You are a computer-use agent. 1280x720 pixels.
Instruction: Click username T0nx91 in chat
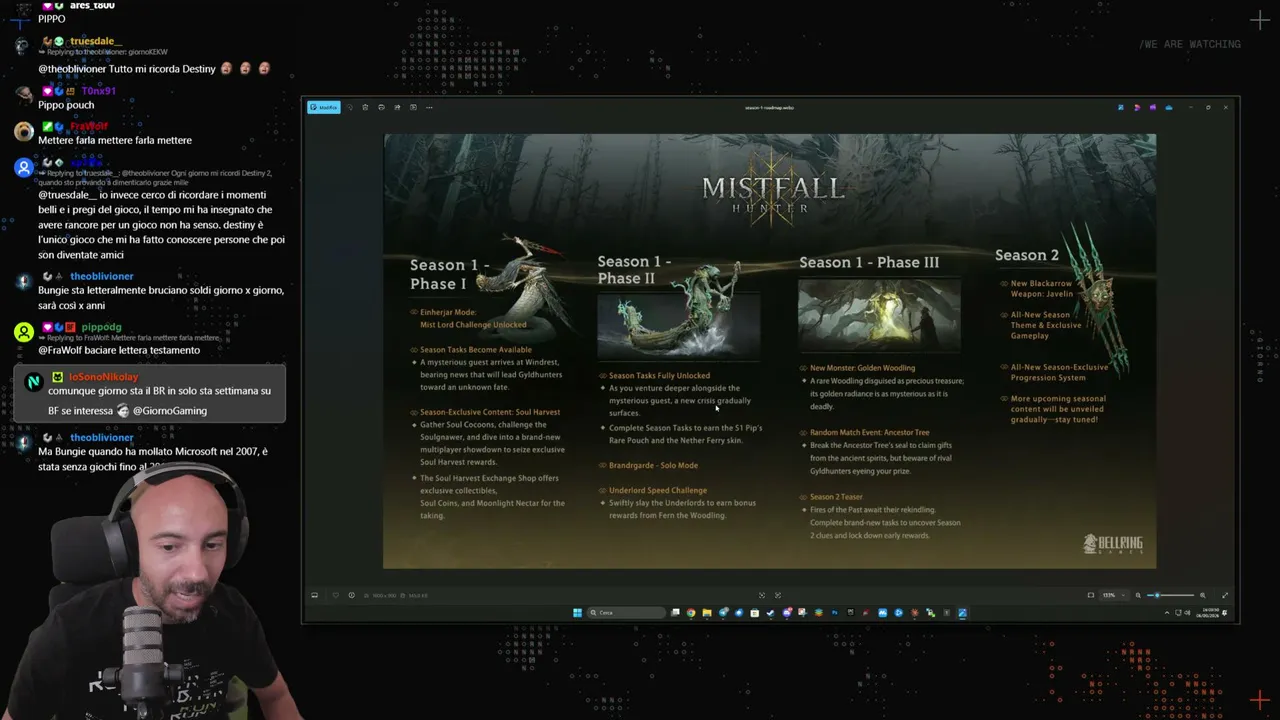98,91
